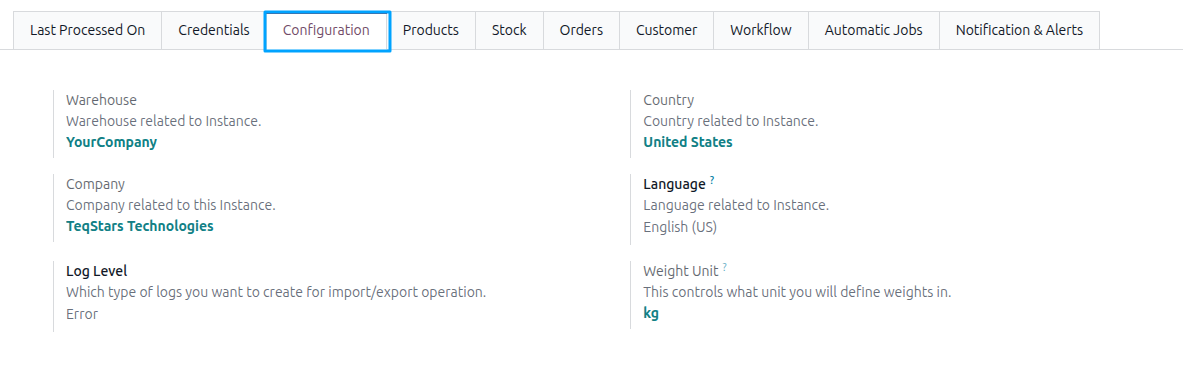Open the kg weight unit link
The height and width of the screenshot is (367, 1183).
coord(651,313)
